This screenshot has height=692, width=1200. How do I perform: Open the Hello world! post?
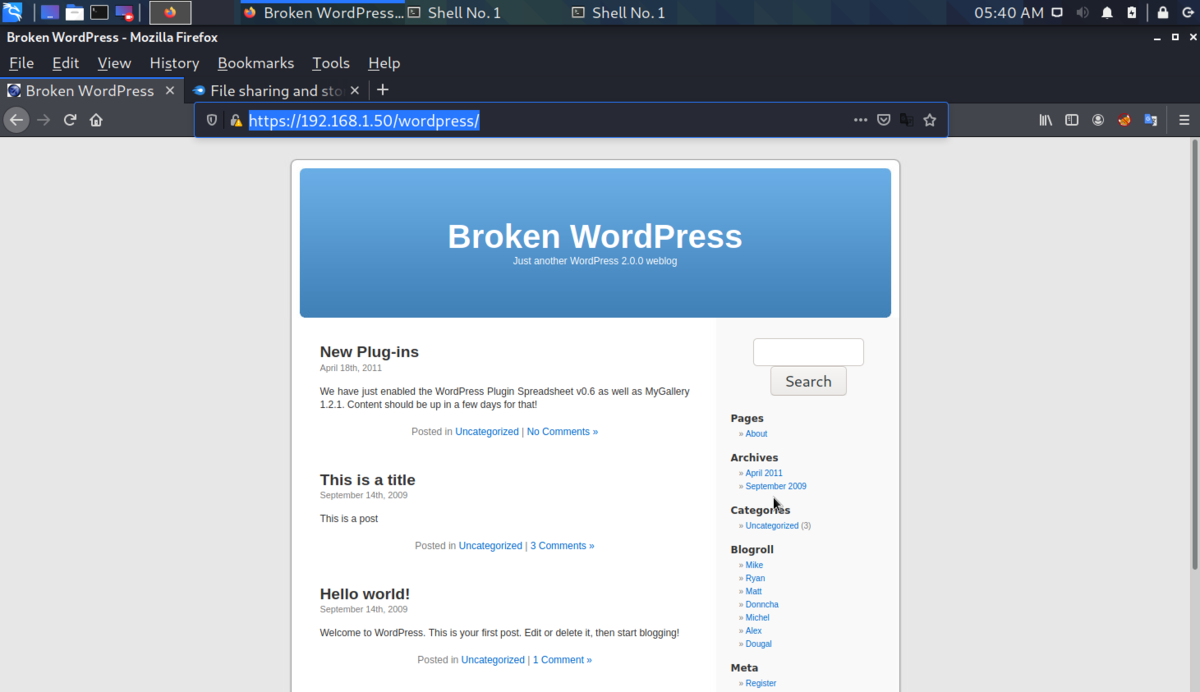(365, 594)
